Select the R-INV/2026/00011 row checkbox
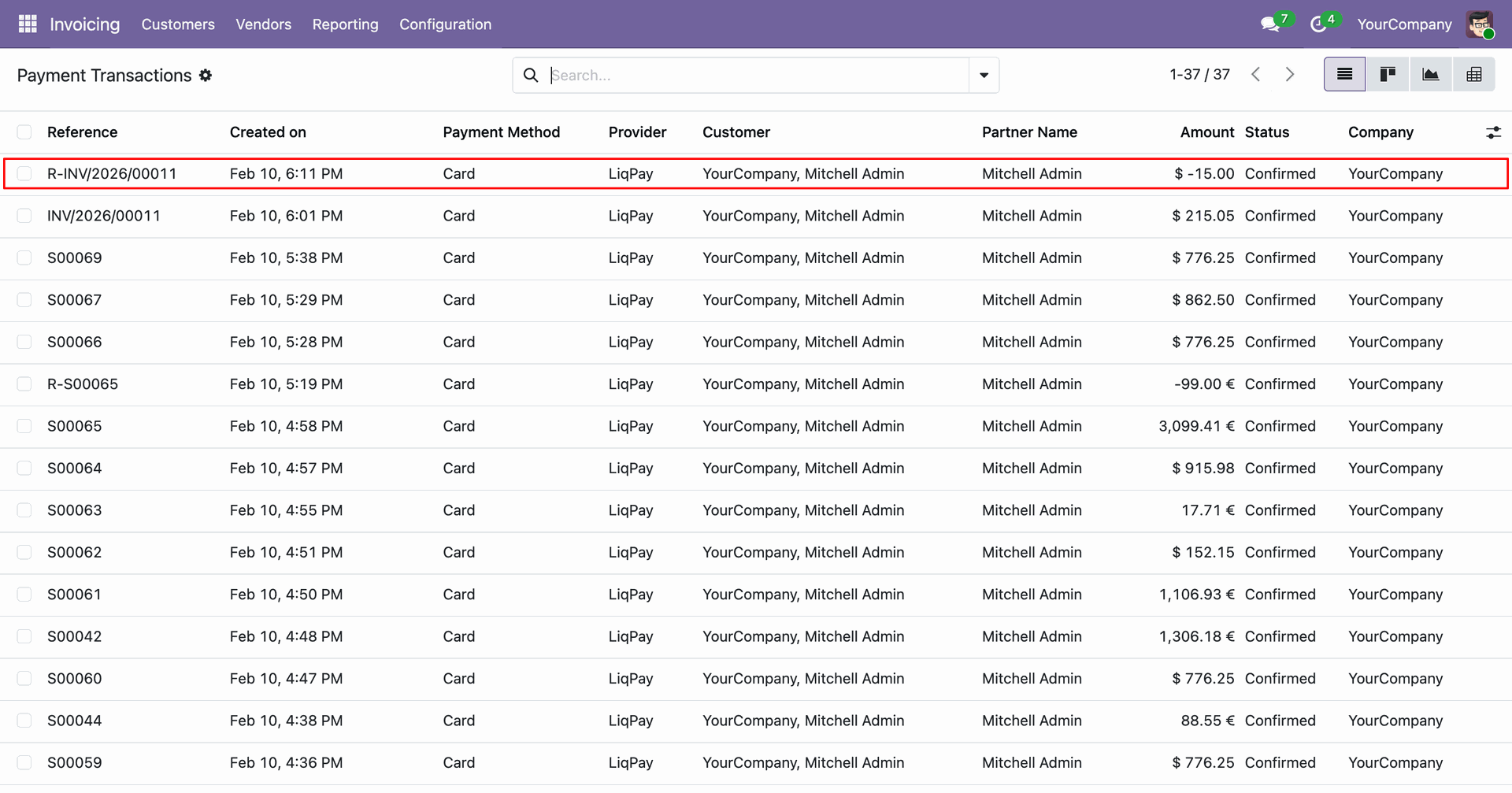Viewport: 1512px width, 793px height. (x=24, y=174)
